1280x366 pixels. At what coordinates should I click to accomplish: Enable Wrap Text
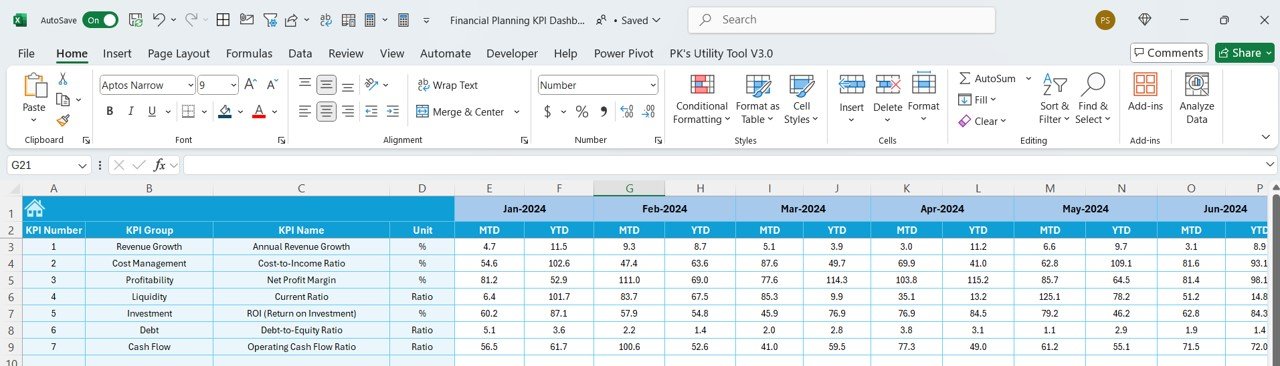(448, 85)
